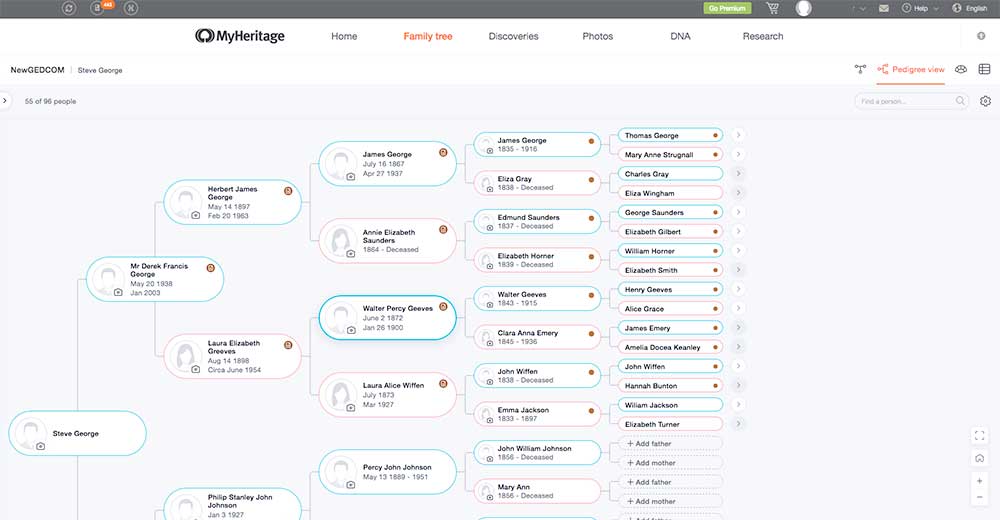1000x520 pixels.
Task: Zoom in with the plus icon
Action: tap(980, 481)
